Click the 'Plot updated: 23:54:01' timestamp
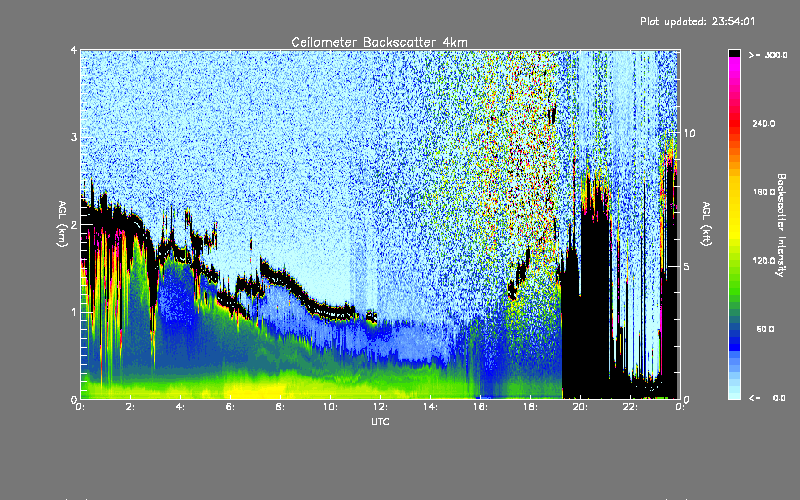Screen dimensions: 800x500 click(x=697, y=21)
